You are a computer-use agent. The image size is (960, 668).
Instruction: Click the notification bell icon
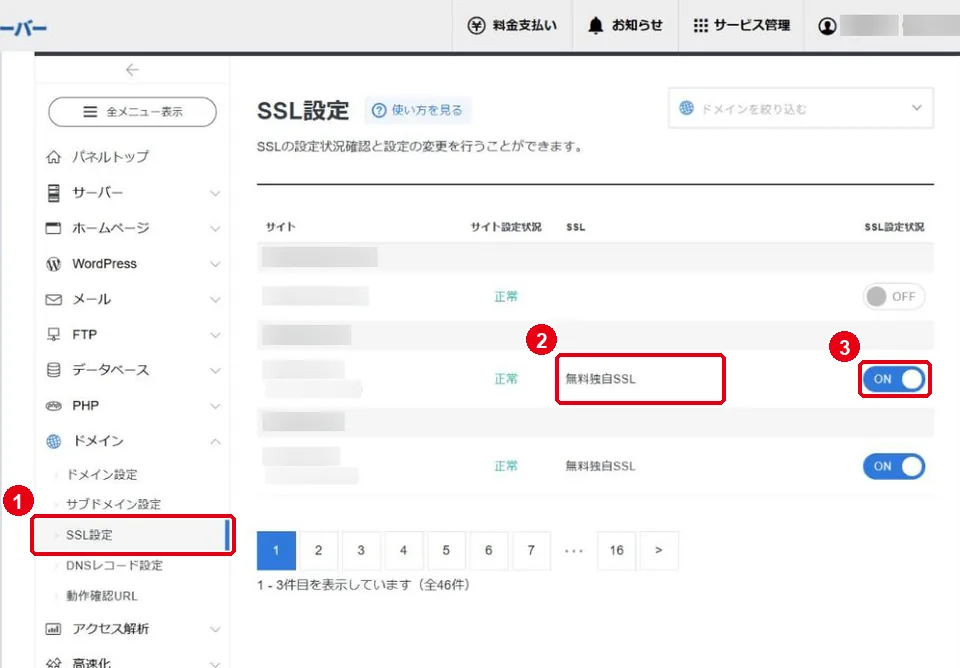click(x=596, y=25)
